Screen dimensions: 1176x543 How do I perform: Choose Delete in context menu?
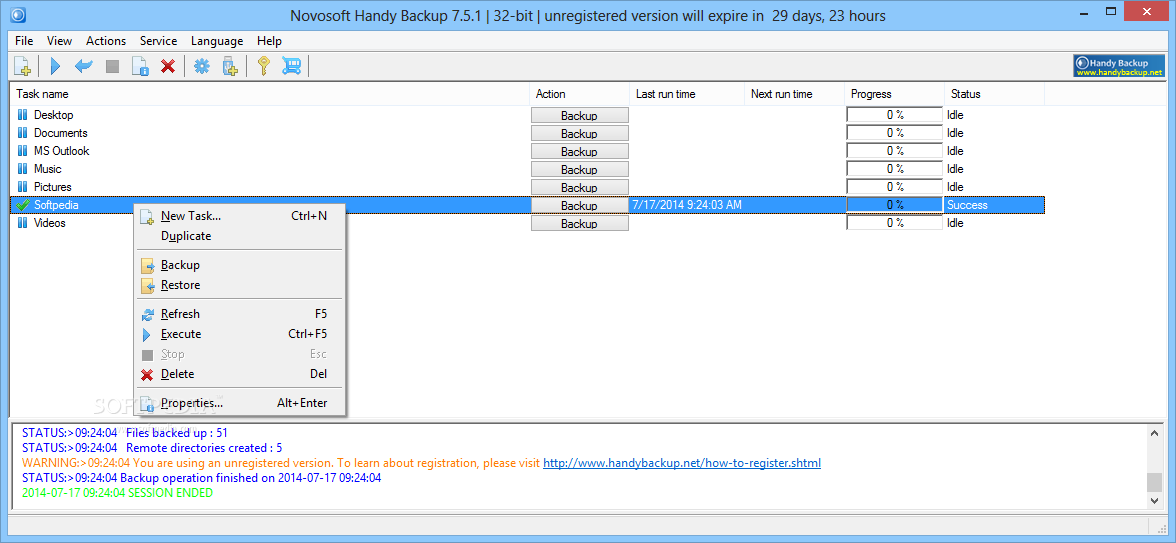[239, 374]
